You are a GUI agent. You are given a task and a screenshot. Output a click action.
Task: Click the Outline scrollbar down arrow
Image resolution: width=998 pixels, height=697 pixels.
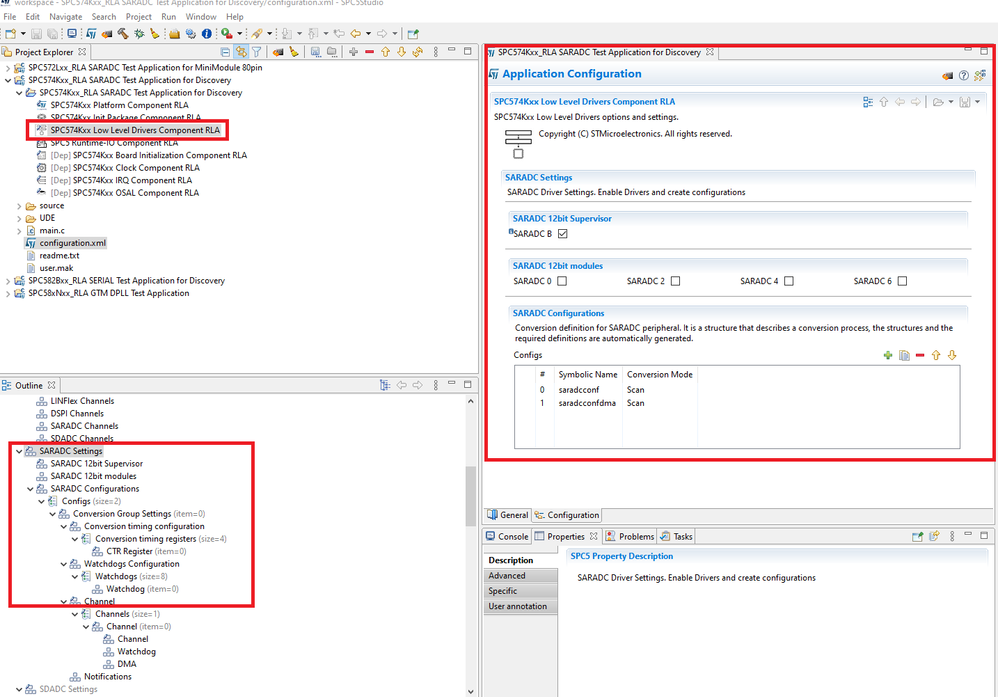(470, 692)
